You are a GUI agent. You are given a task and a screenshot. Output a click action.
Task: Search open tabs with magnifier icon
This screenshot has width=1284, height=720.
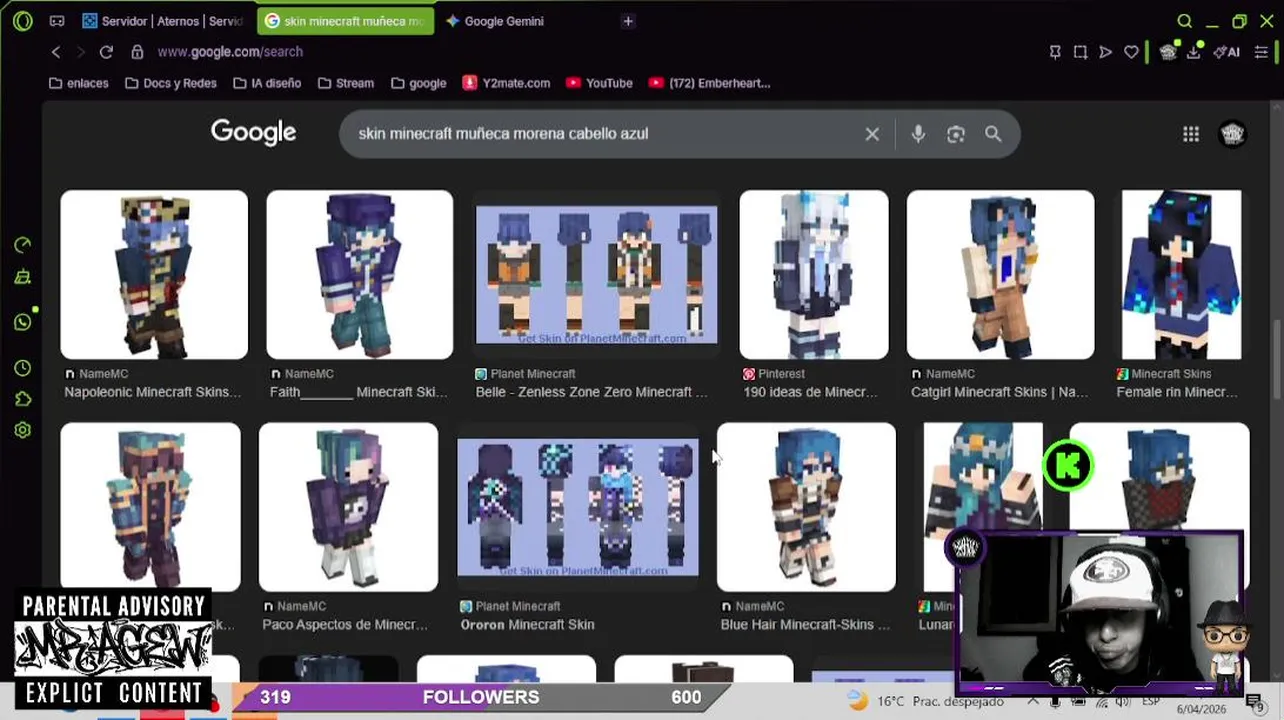(x=1184, y=21)
